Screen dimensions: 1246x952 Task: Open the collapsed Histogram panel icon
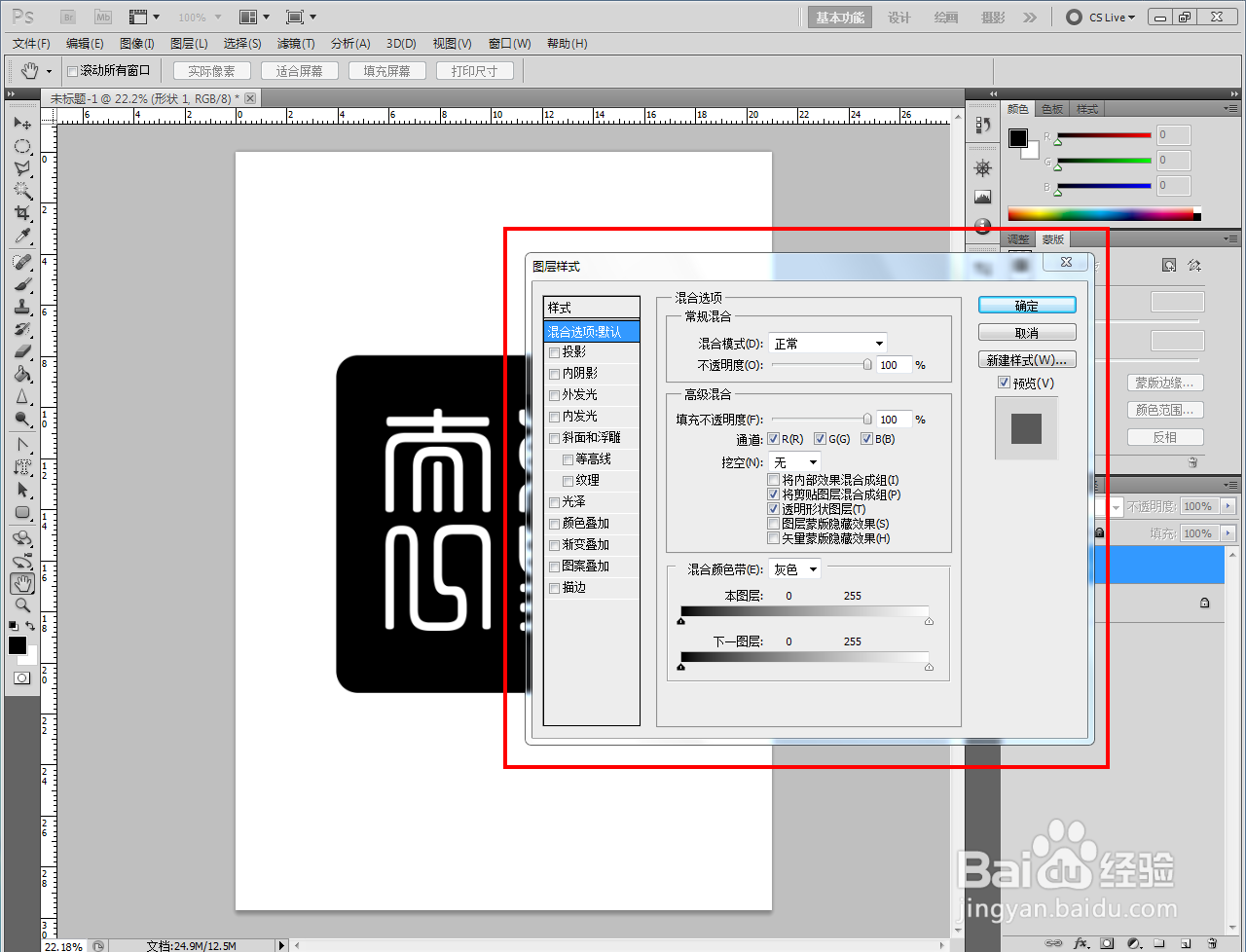coord(982,198)
